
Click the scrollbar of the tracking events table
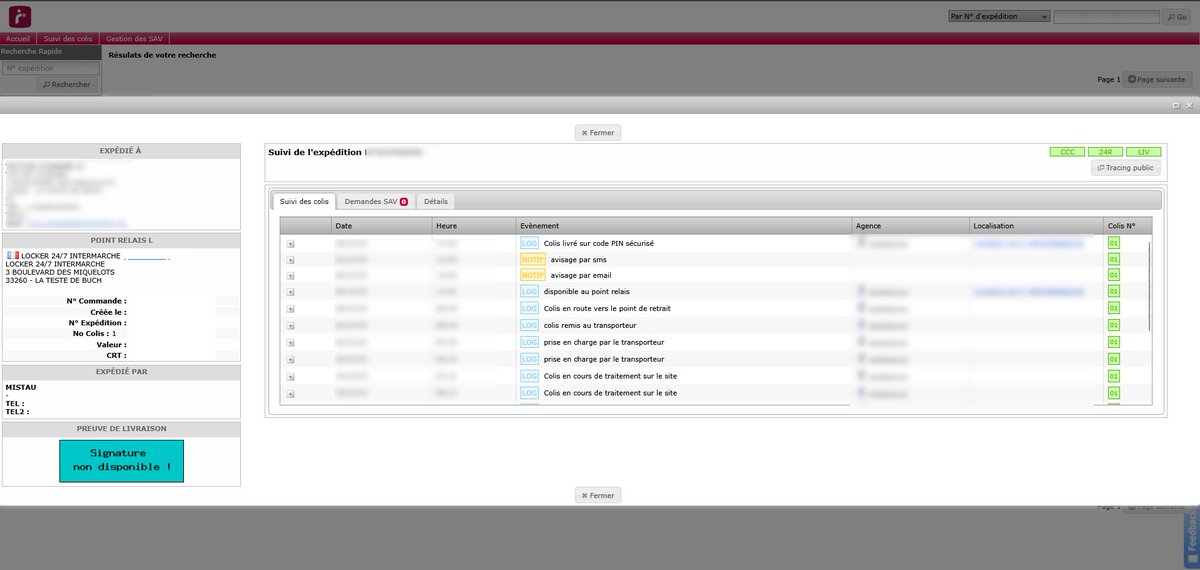pos(1148,285)
